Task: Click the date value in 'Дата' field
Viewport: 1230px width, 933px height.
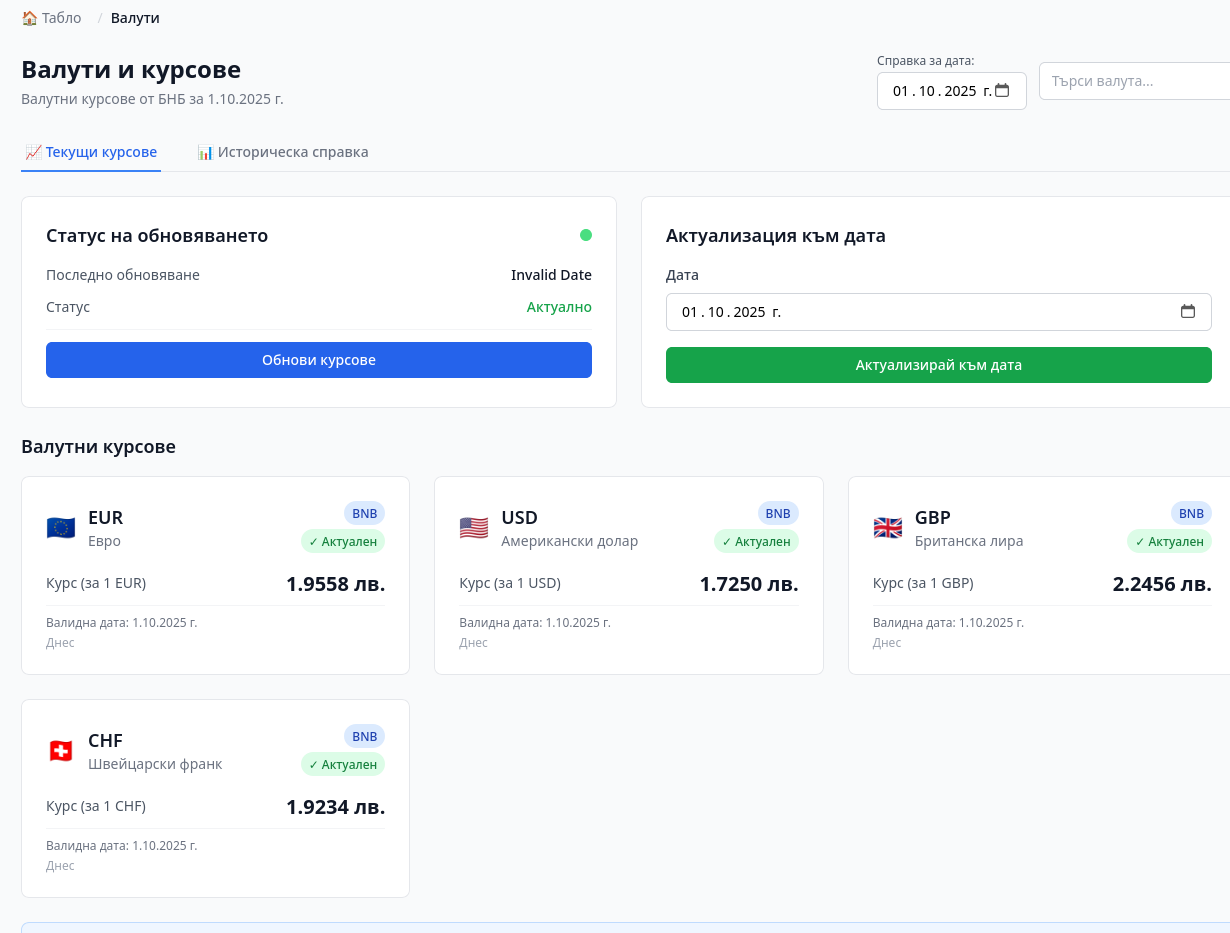Action: coord(730,312)
